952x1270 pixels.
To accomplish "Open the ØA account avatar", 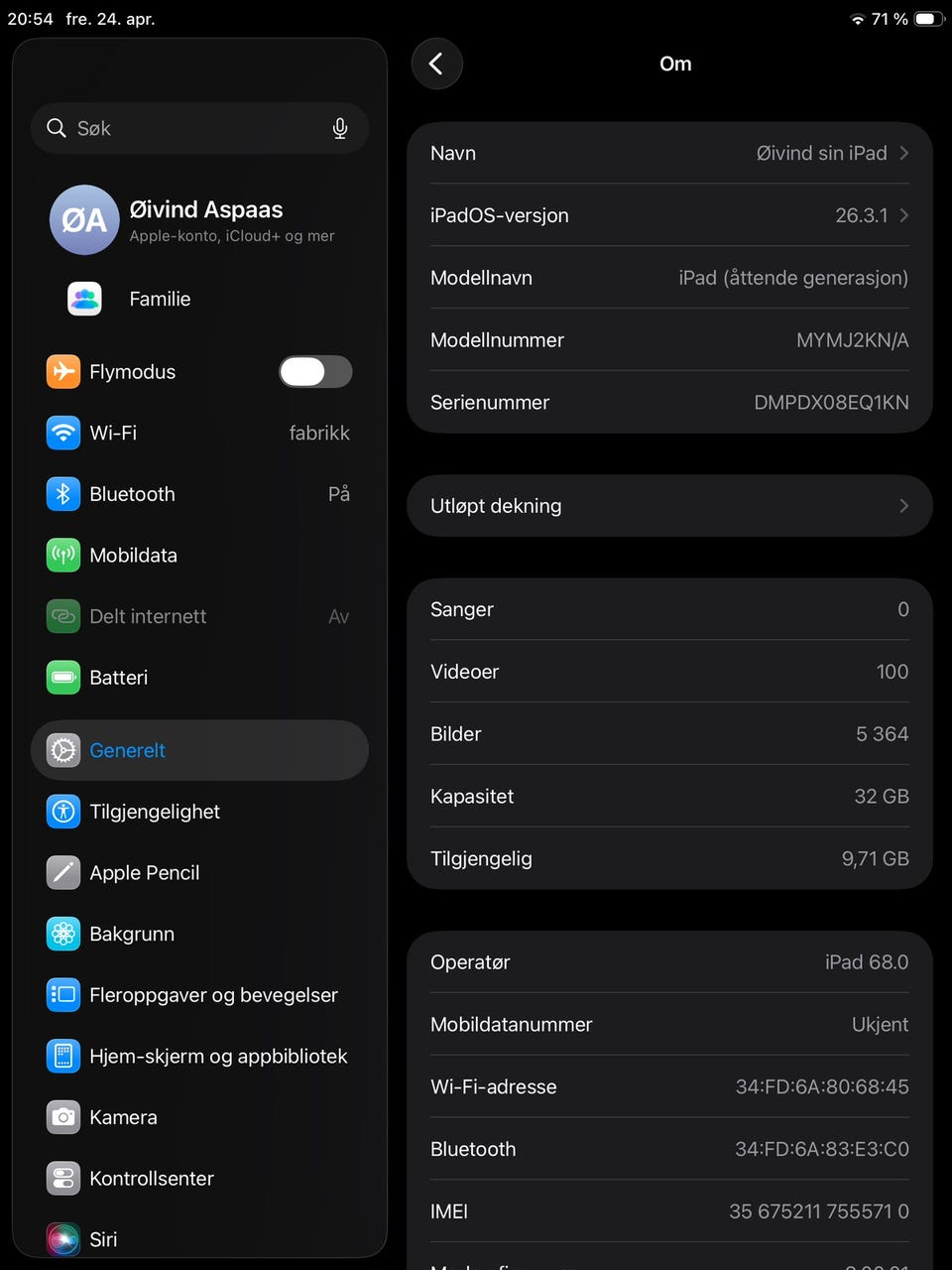I will tap(84, 220).
